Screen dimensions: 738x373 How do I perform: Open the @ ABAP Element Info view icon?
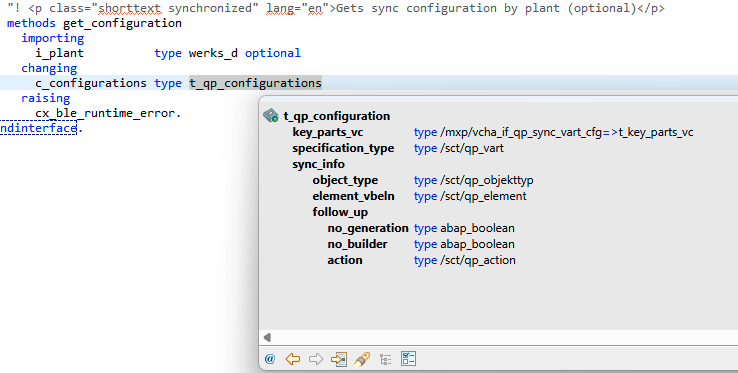pyautogui.click(x=270, y=359)
